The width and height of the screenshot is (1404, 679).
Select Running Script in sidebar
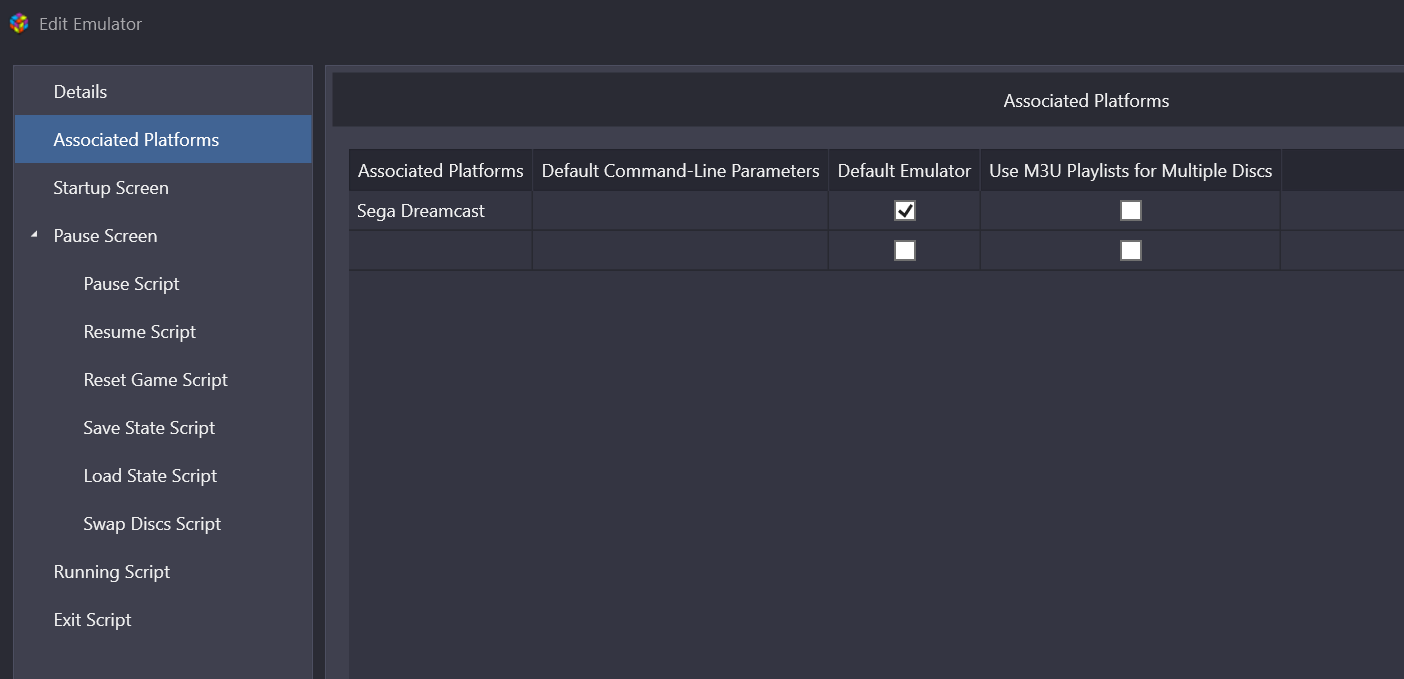click(x=112, y=572)
